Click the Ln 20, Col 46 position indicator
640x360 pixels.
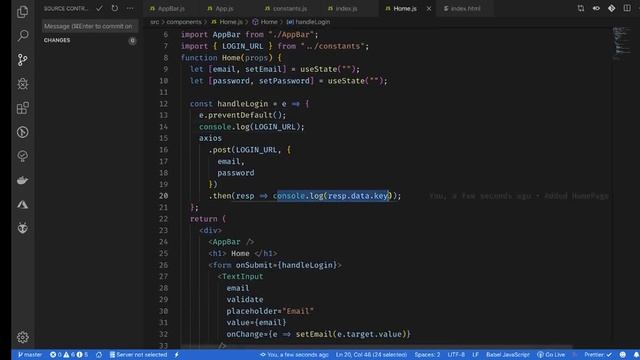(x=371, y=355)
